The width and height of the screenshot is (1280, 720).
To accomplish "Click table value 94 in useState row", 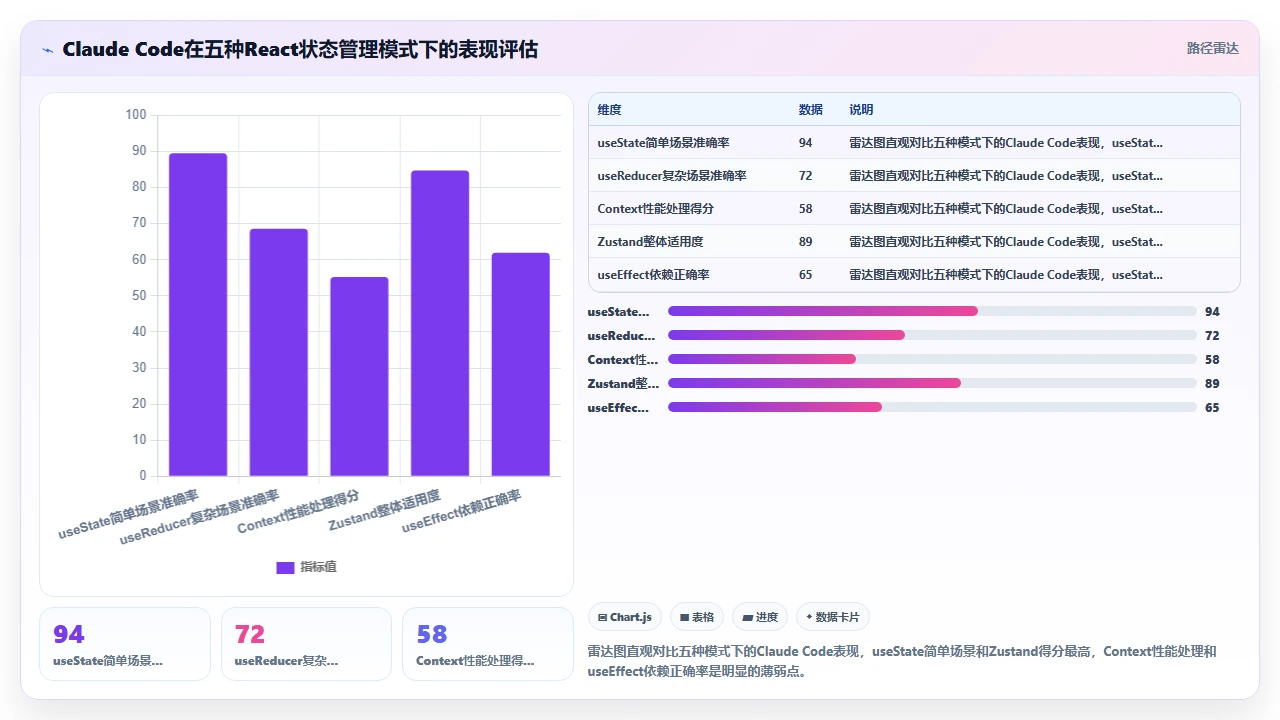I will click(806, 143).
